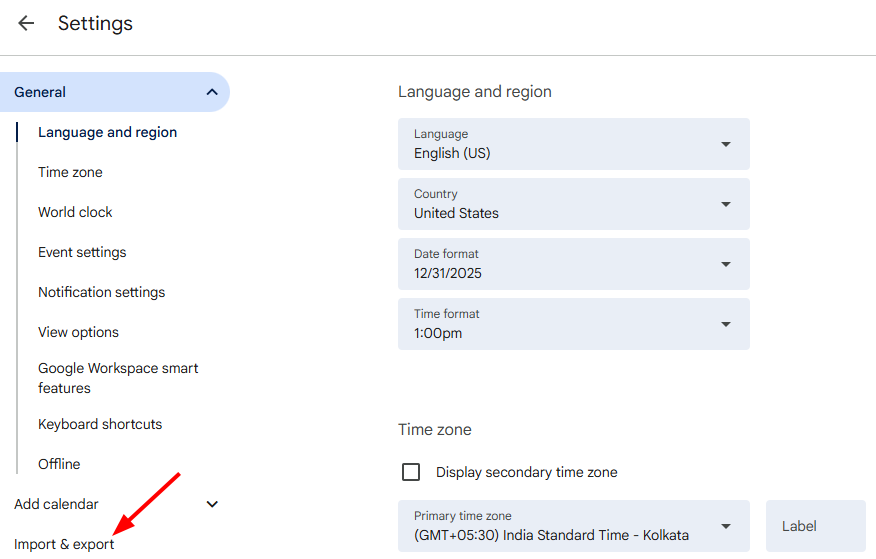
Task: Go to Keyboard shortcuts settings
Action: click(100, 424)
